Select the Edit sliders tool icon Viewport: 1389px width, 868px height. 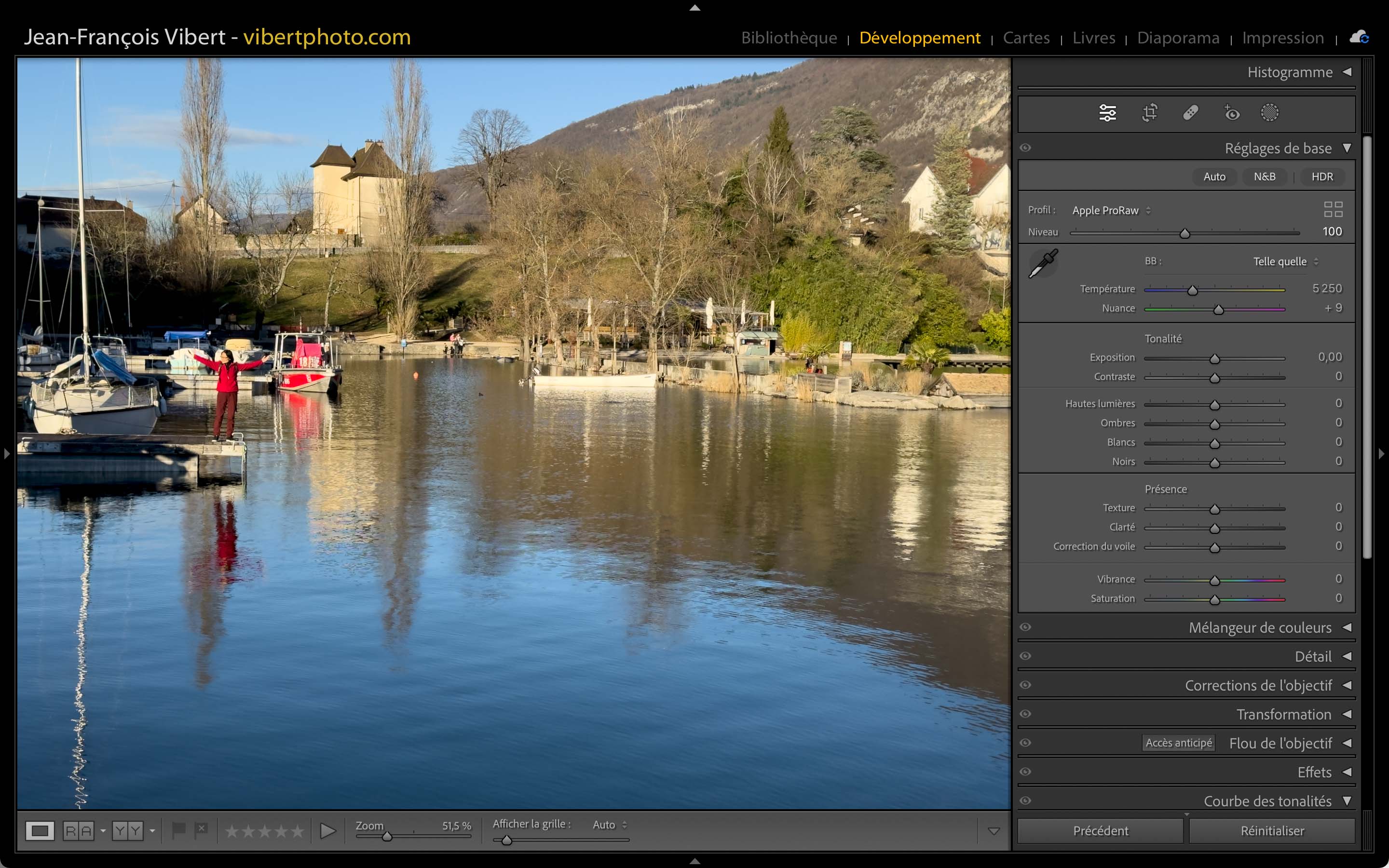[1107, 112]
